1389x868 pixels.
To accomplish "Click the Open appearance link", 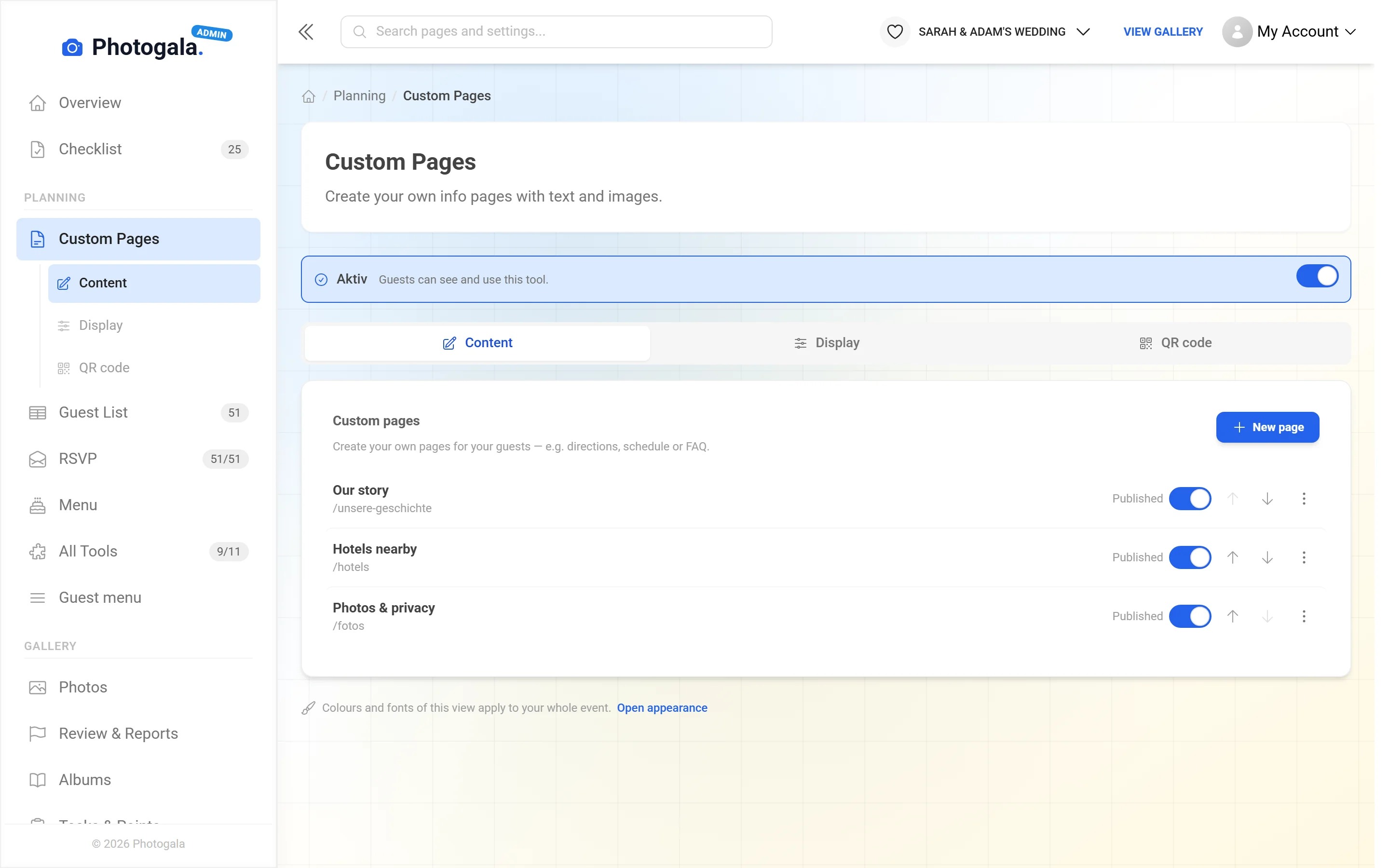I will [x=662, y=707].
